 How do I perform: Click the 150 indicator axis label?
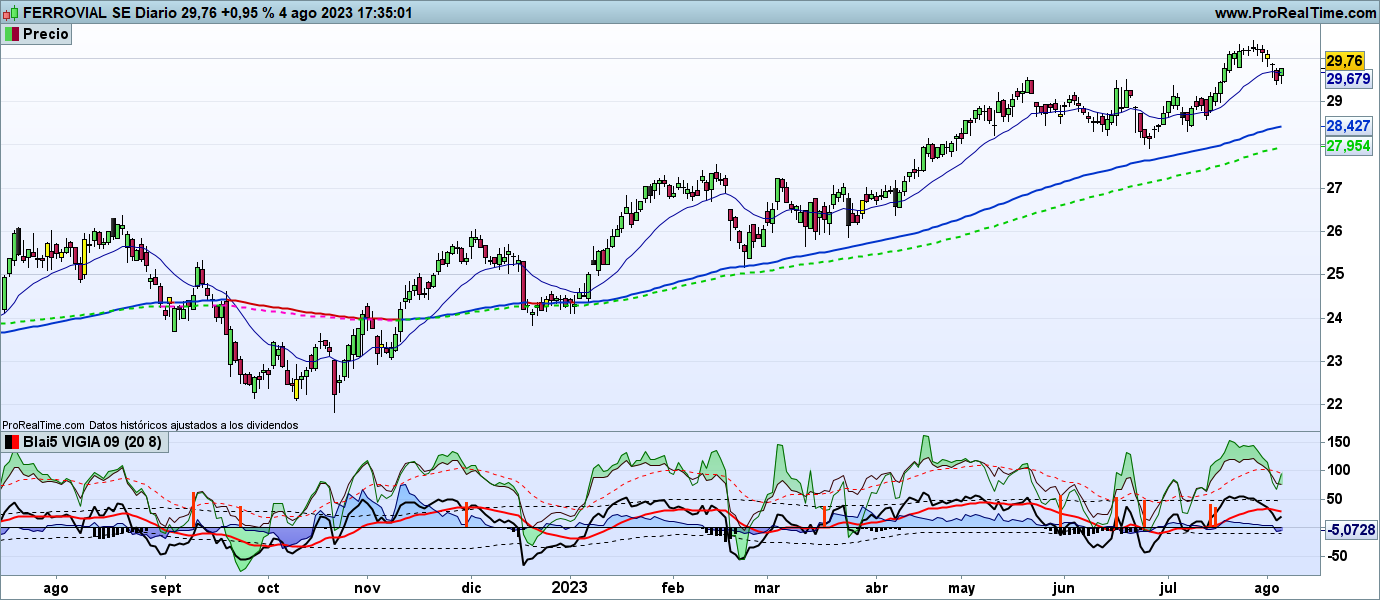tap(1338, 442)
